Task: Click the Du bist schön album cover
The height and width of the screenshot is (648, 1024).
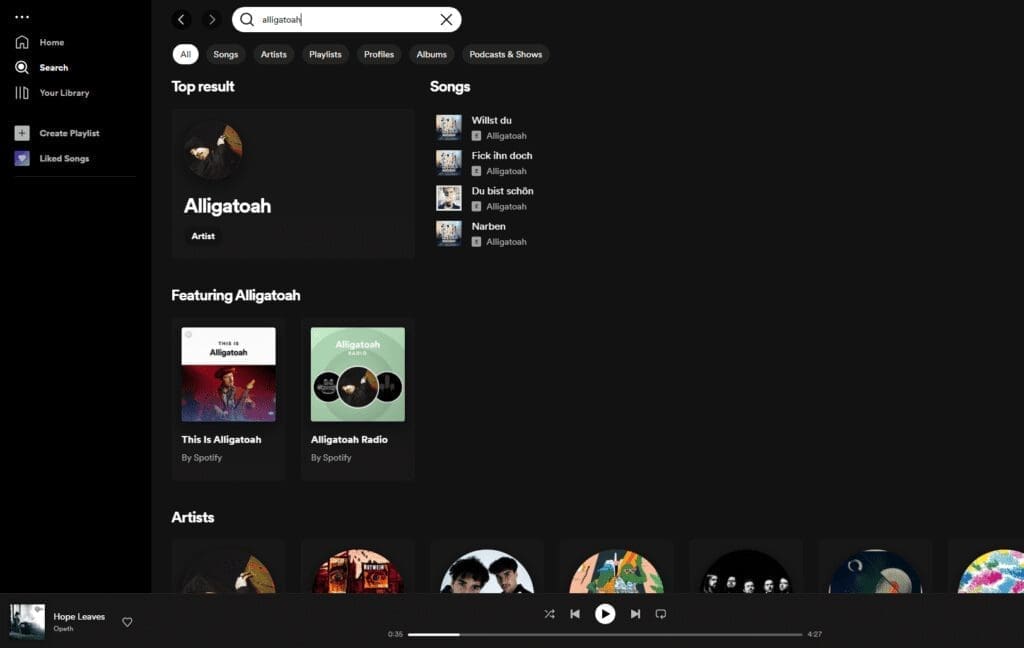Action: point(449,198)
